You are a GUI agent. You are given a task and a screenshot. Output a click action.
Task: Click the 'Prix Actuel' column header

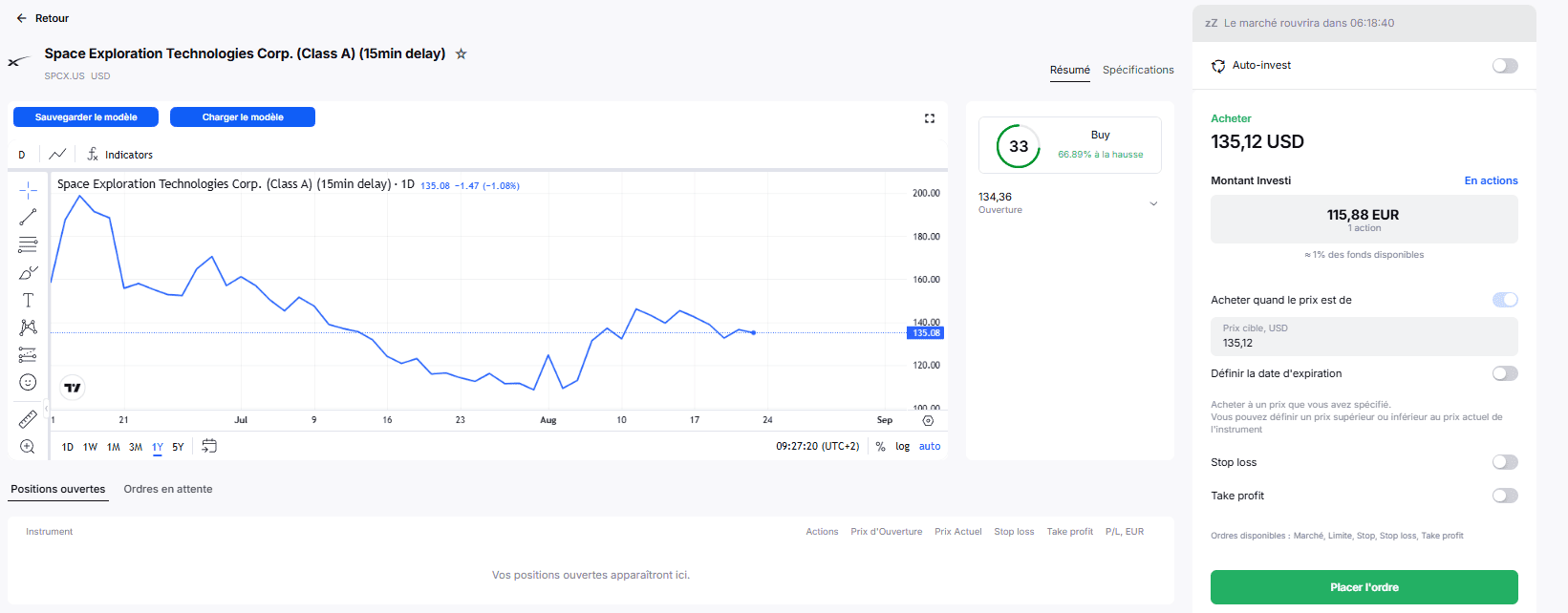[958, 532]
